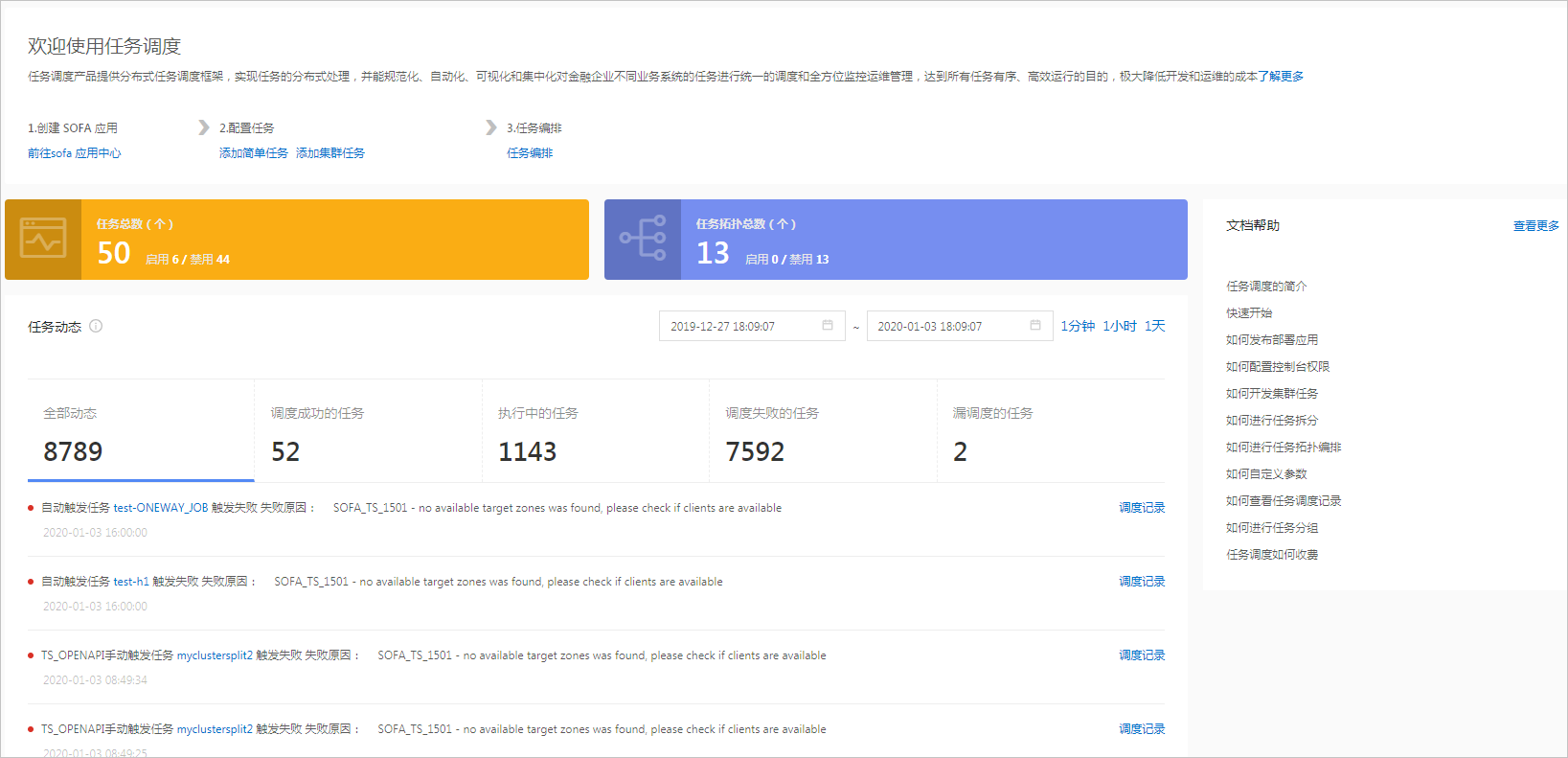Click the end time field 2020-01-03 18:09:07
The width and height of the screenshot is (1568, 758).
(960, 326)
